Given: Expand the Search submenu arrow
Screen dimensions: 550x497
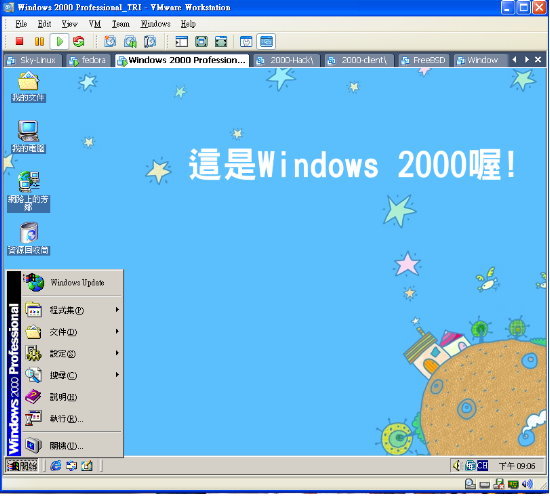Looking at the screenshot, I should 118,375.
